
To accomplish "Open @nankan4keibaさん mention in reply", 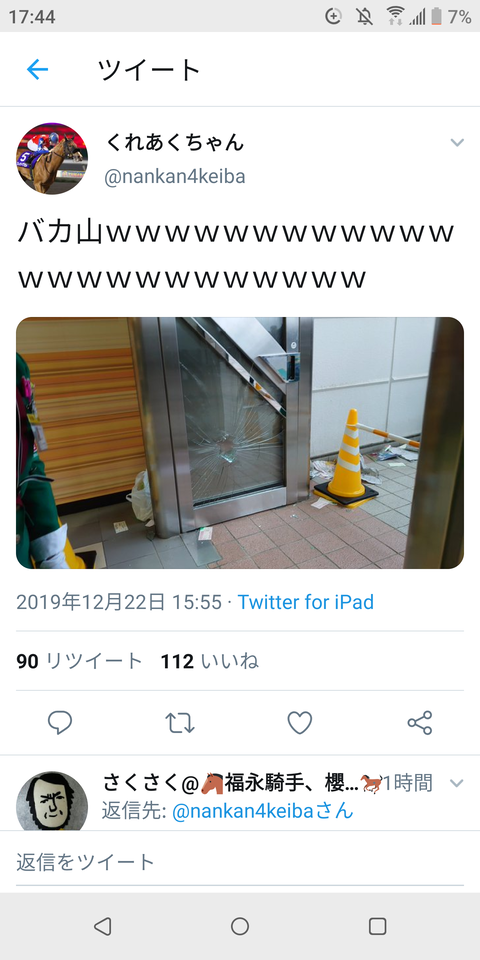I will click(263, 811).
